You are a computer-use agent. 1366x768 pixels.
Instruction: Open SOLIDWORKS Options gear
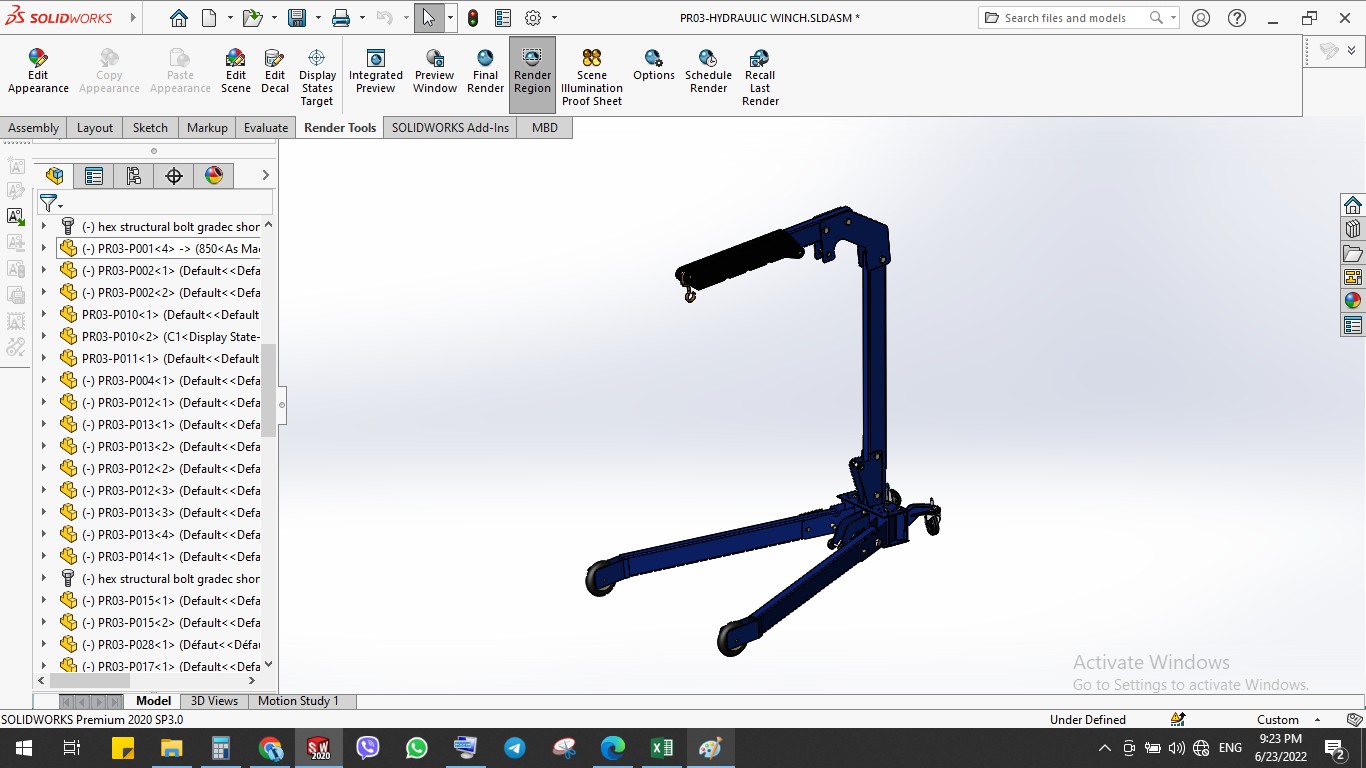click(533, 18)
